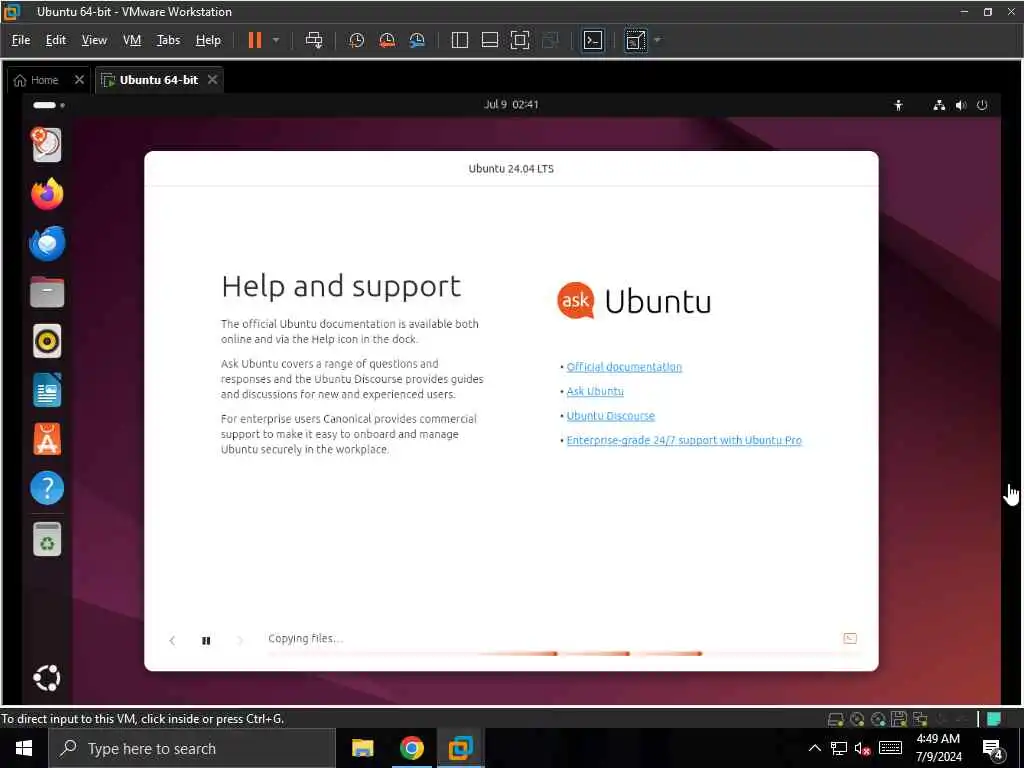This screenshot has width=1024, height=768.
Task: Open the App Center from the dock
Action: click(47, 439)
